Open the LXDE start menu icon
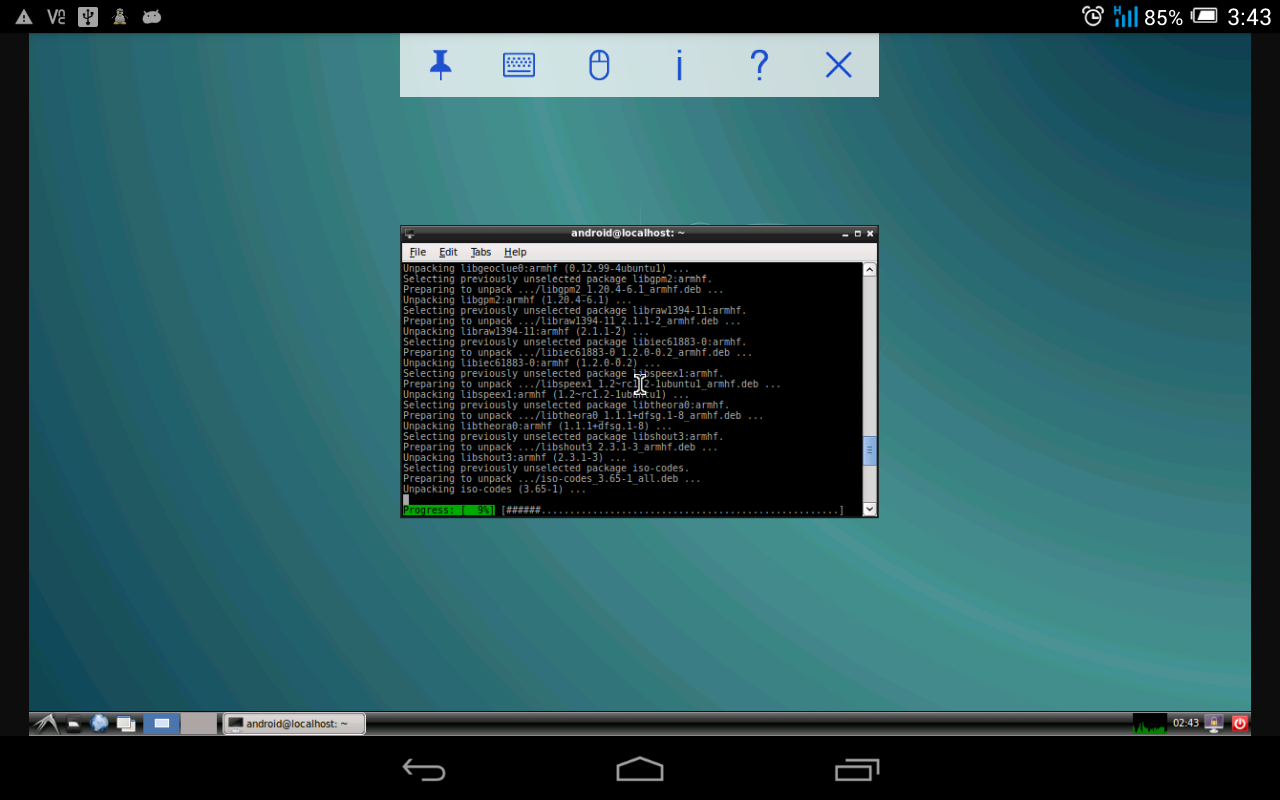 [x=45, y=723]
